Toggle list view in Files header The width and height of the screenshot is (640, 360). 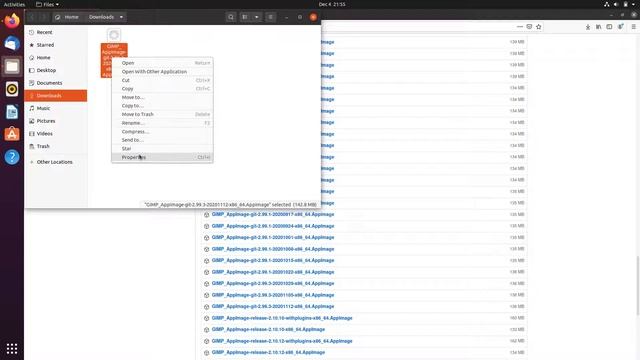click(x=244, y=17)
